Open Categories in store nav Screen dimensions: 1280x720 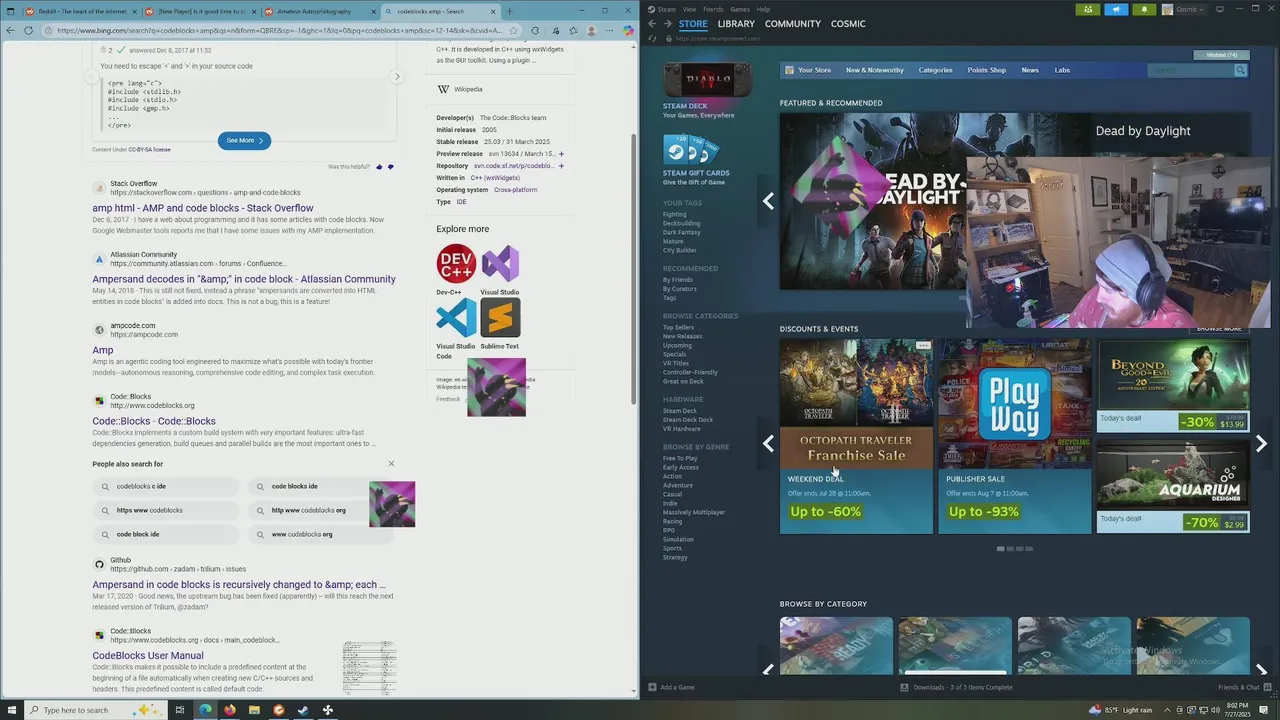935,70
